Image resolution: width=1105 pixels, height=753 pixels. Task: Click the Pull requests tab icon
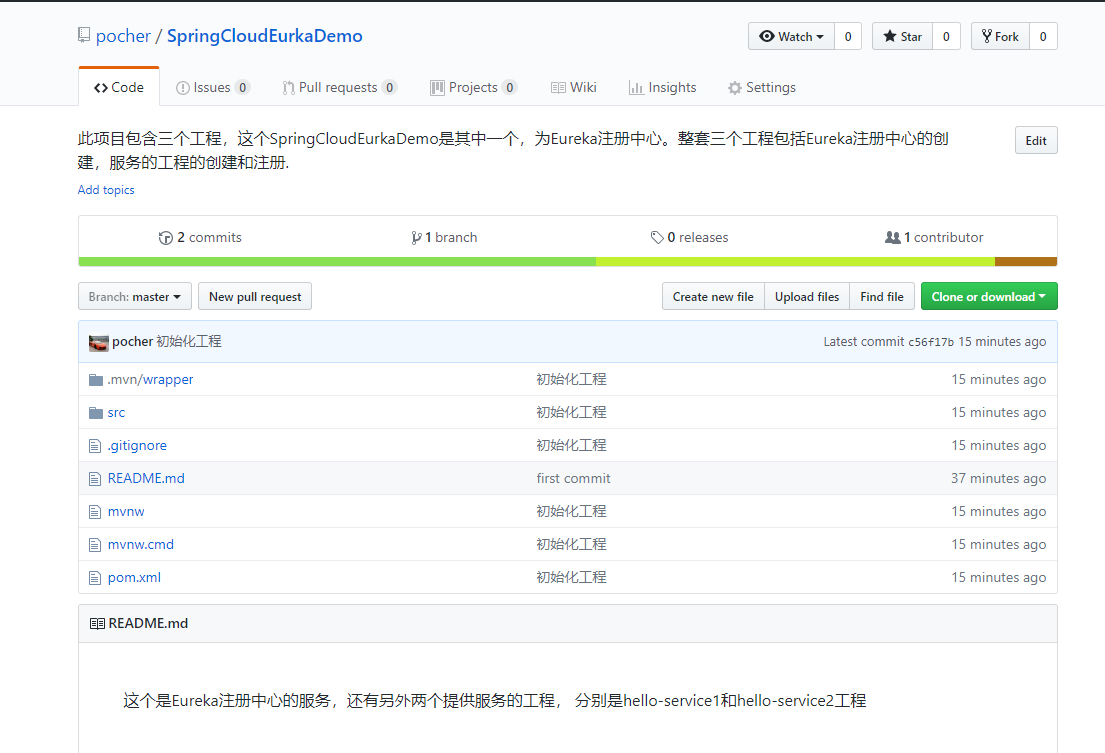pyautogui.click(x=288, y=88)
